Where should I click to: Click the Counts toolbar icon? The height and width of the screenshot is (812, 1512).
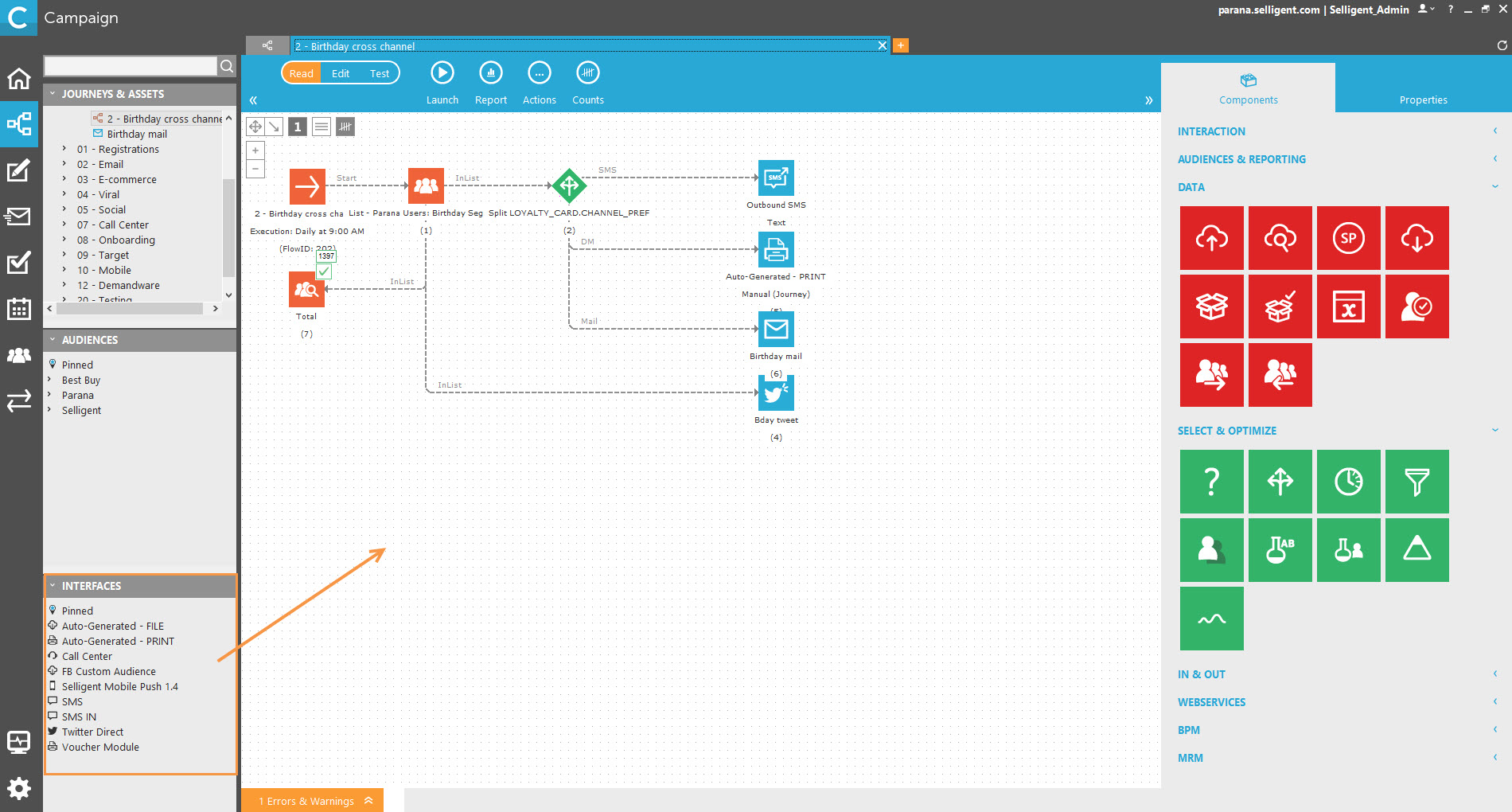(x=587, y=73)
